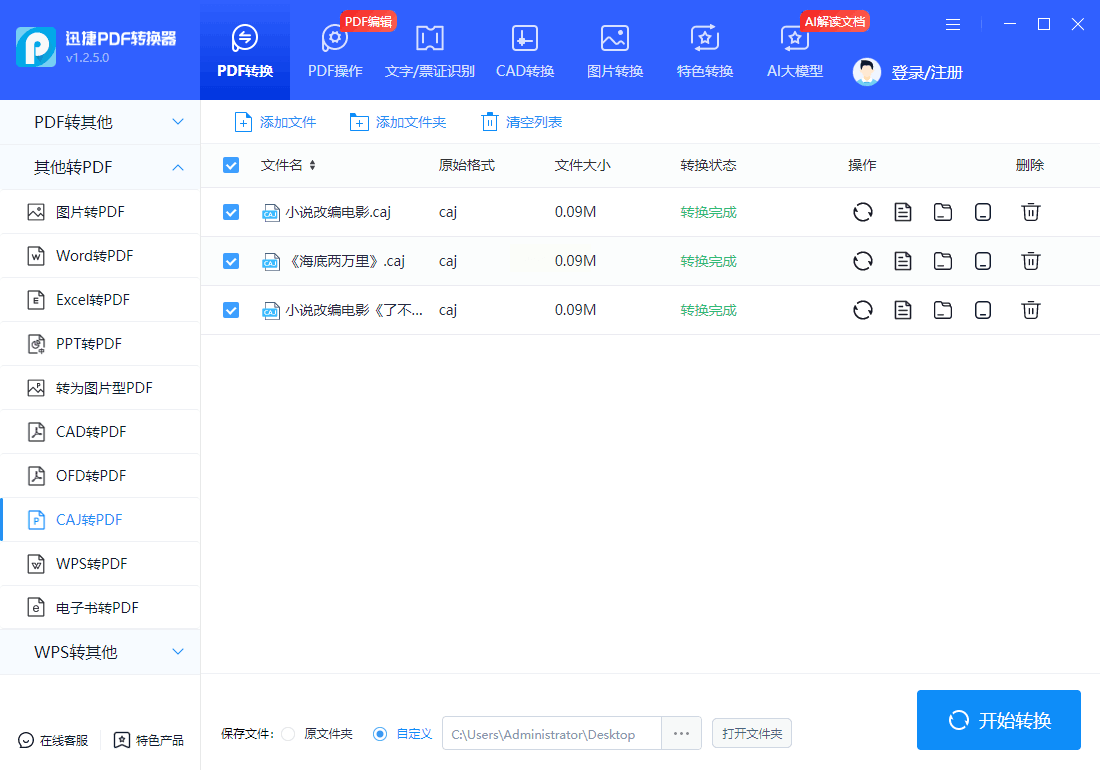Image resolution: width=1100 pixels, height=770 pixels.
Task: Uncheck the select-all checkbox in header
Action: tap(231, 165)
